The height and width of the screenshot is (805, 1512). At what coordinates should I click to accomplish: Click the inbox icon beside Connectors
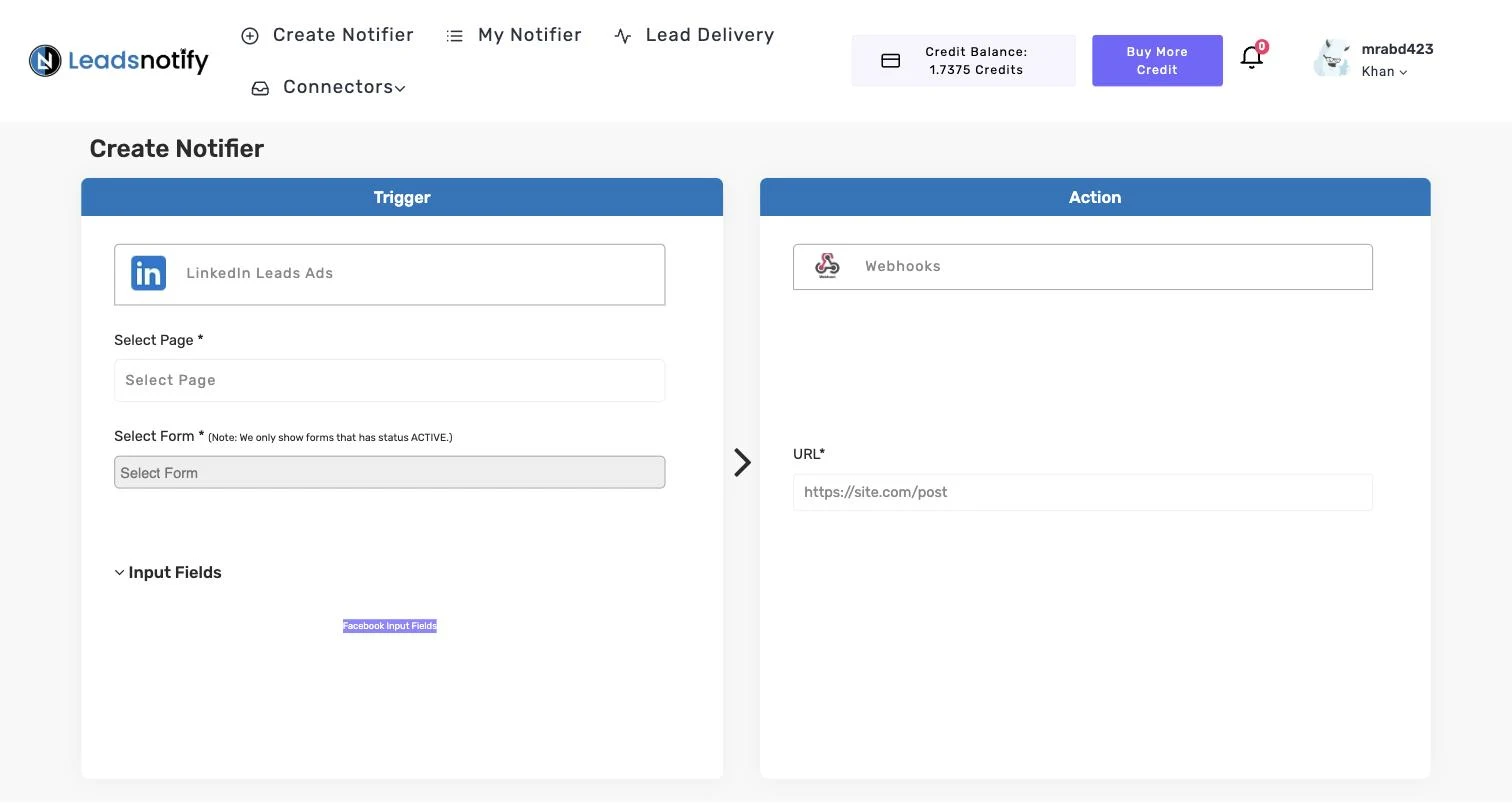pos(260,88)
